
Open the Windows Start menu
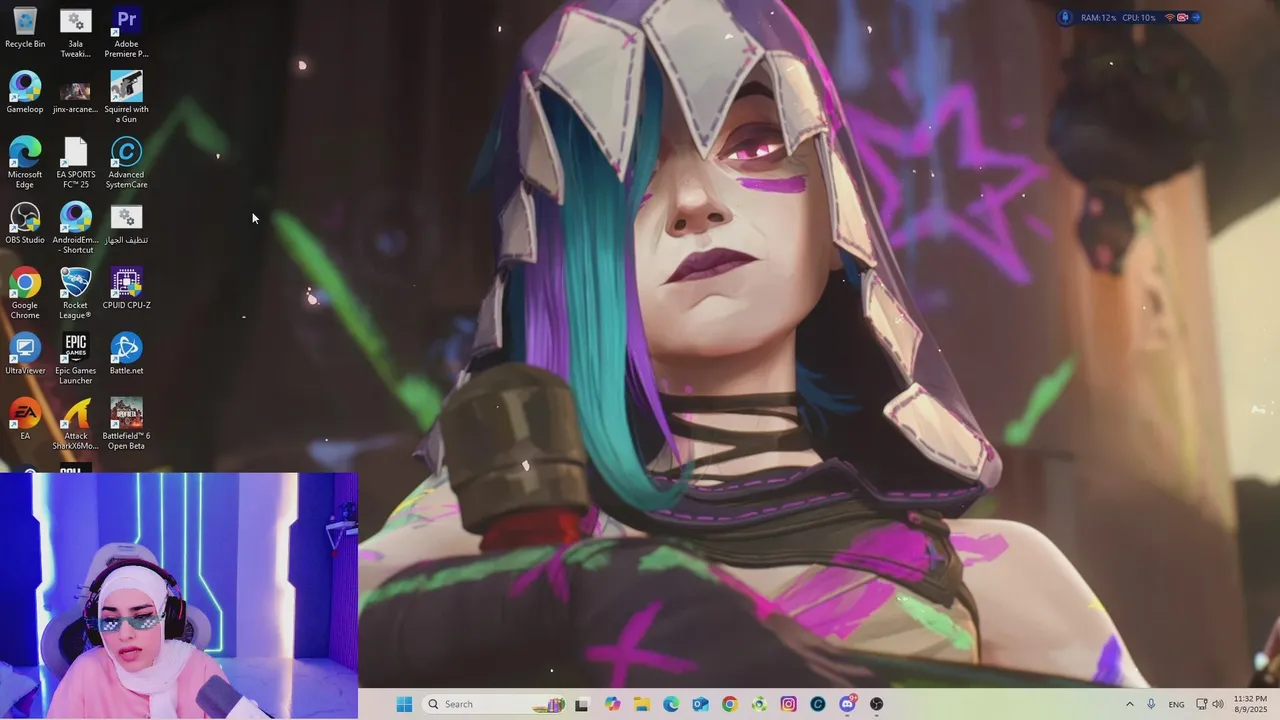coord(404,704)
